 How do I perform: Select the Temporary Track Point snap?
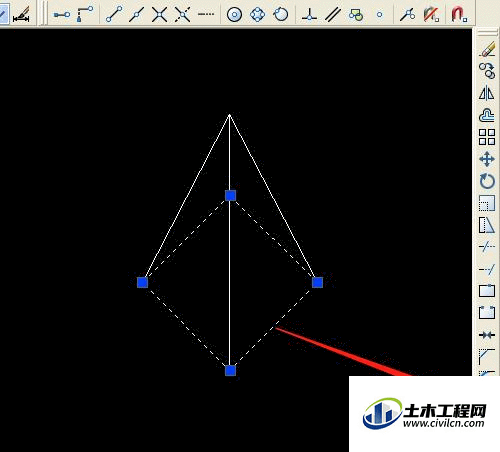coord(62,15)
